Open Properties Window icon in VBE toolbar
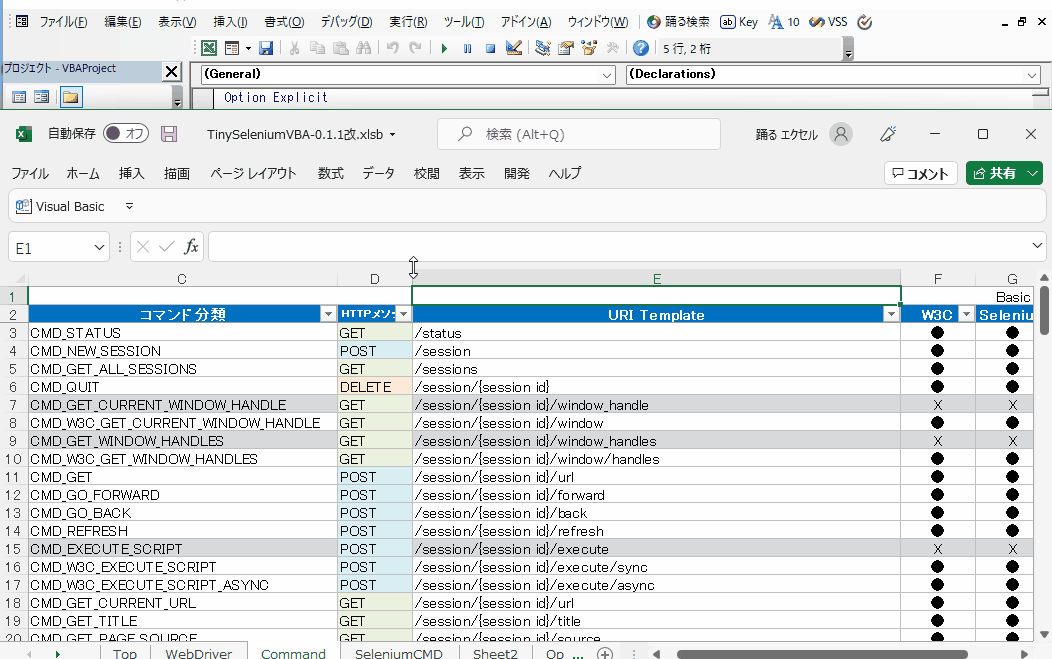1052x659 pixels. pos(566,48)
